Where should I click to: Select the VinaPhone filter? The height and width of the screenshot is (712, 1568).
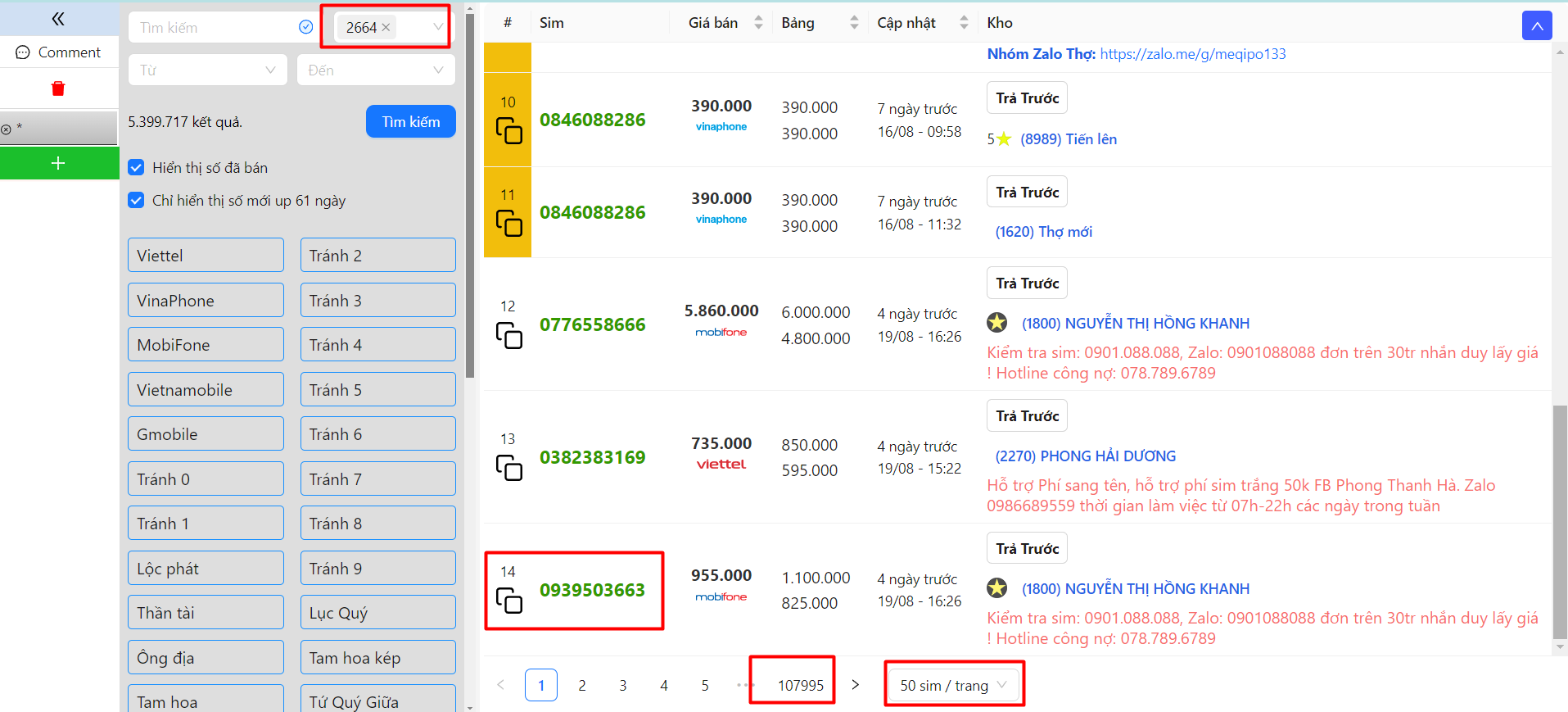click(x=206, y=300)
